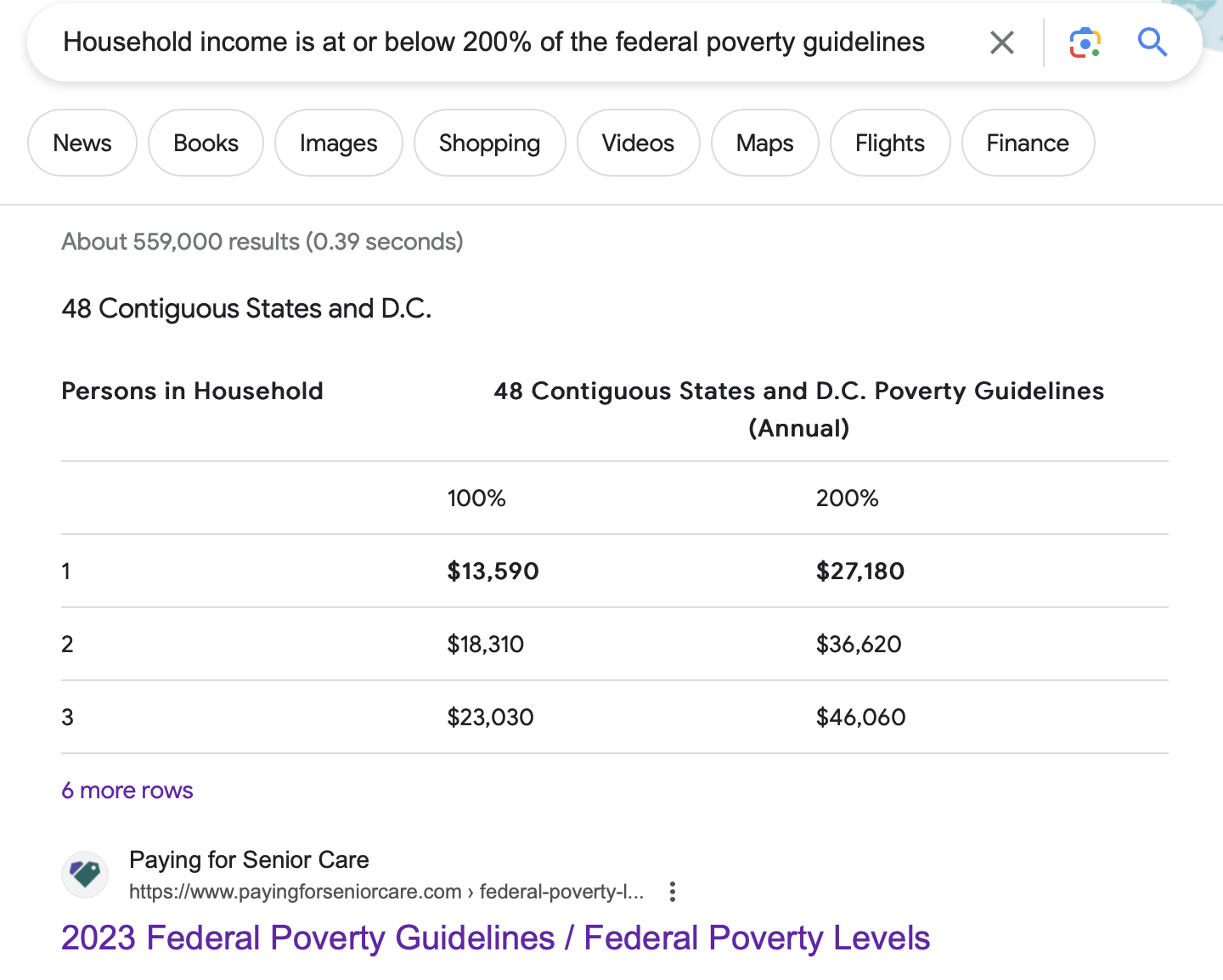Select the Finance filter chip
Viewport: 1223px width, 980px height.
1028,143
